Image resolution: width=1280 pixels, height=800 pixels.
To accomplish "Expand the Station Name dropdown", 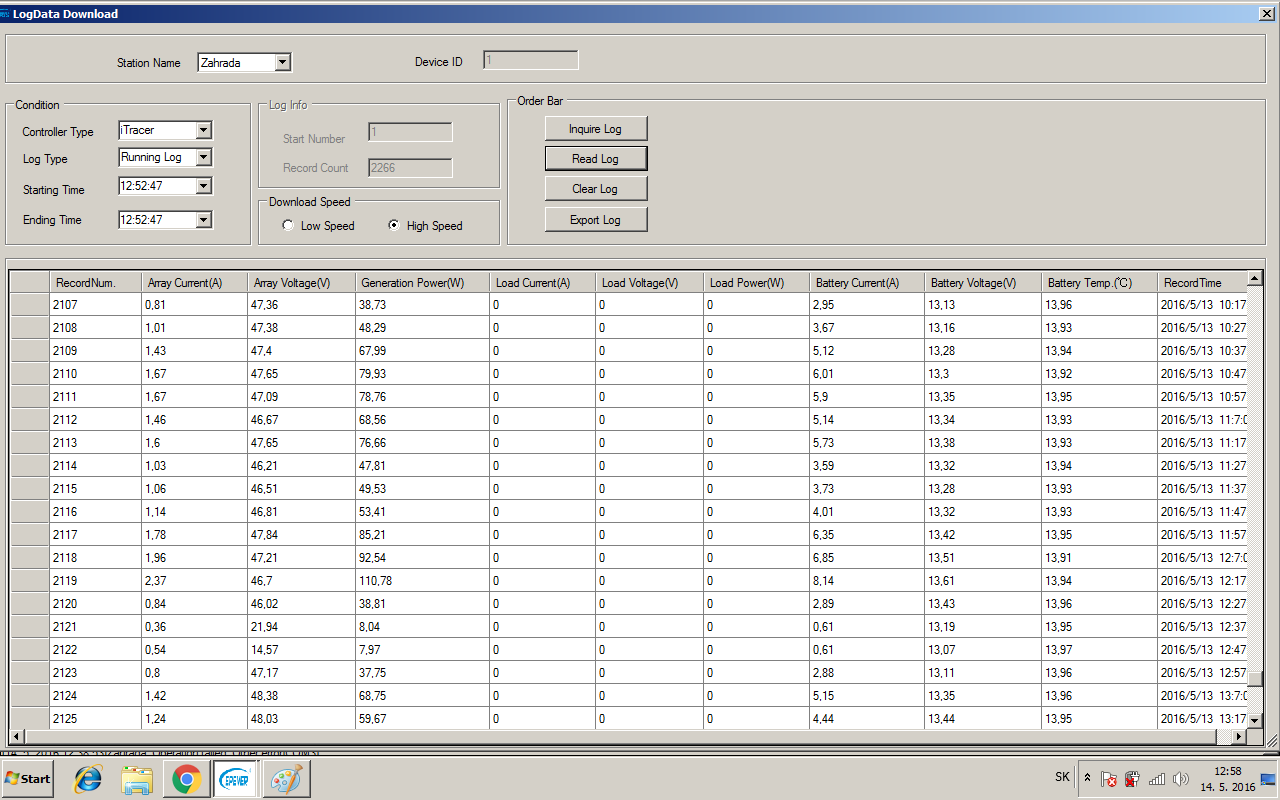I will pos(282,63).
